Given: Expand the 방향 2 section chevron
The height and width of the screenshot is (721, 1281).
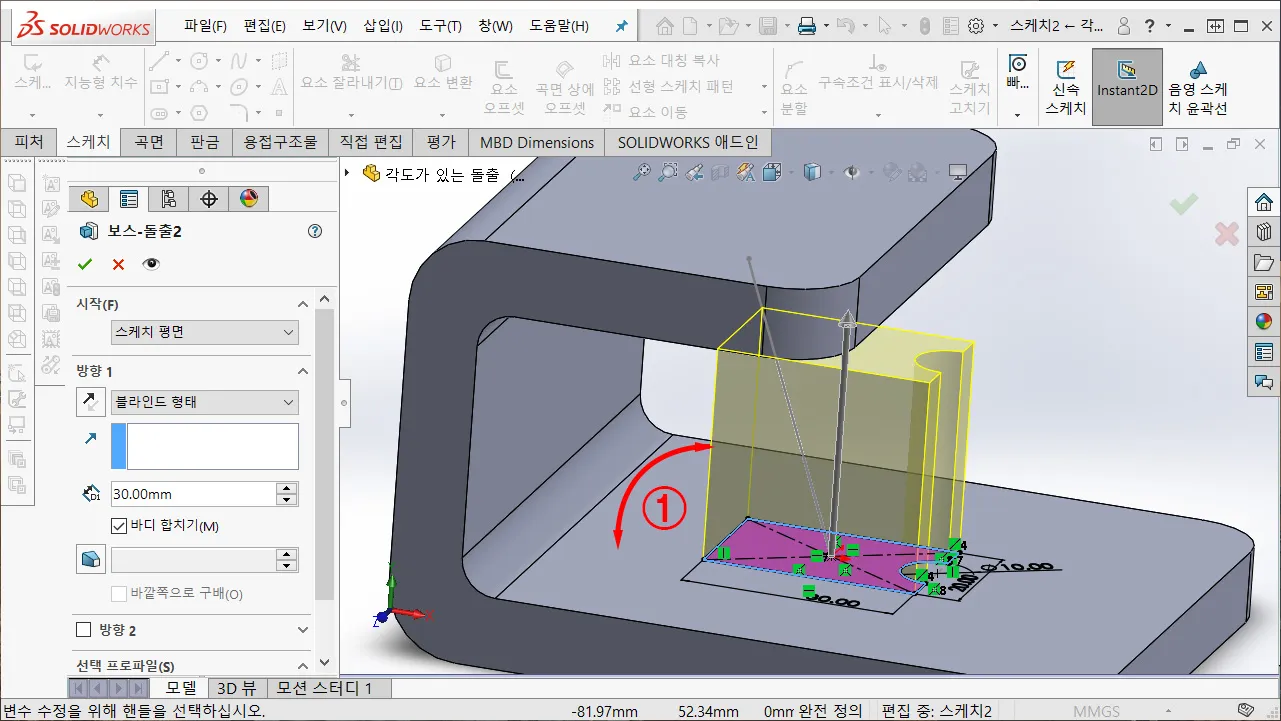Looking at the screenshot, I should click(303, 630).
